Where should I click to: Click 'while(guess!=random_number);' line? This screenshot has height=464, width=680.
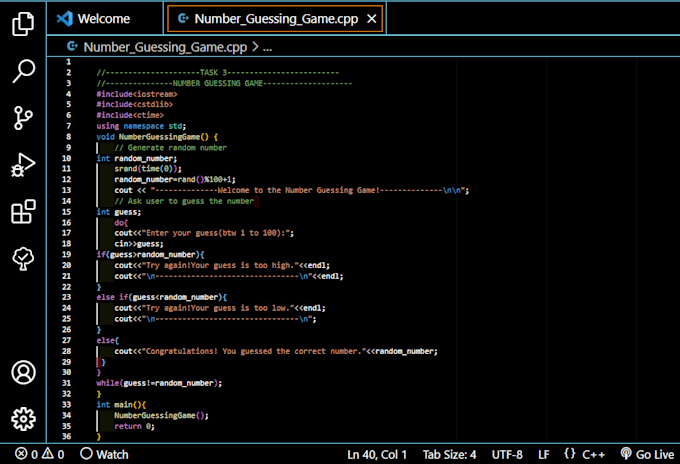pos(159,383)
